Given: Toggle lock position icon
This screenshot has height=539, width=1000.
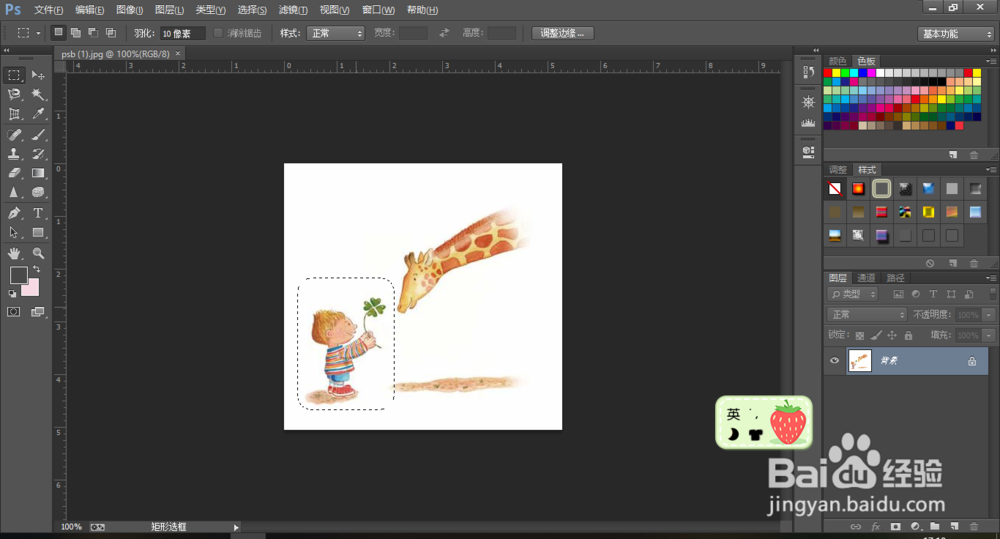Looking at the screenshot, I should click(892, 336).
